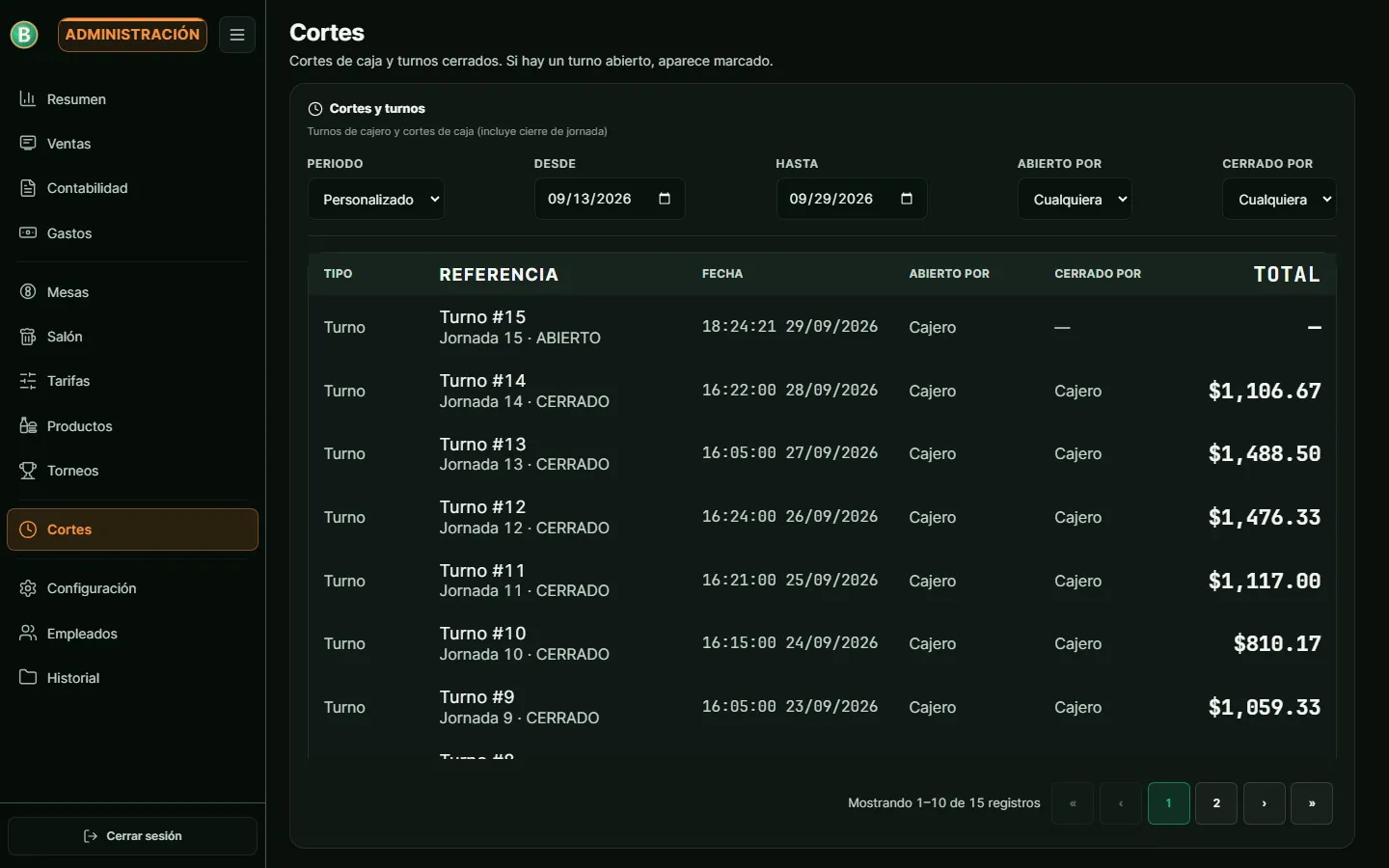Open the Desde date calendar picker icon
The image size is (1389, 868).
coord(665,199)
